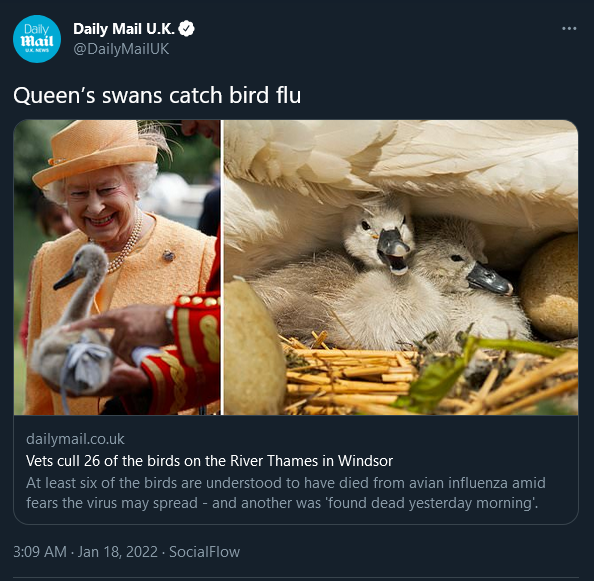Click the straw nest in cygnet photo
This screenshot has height=581, width=594.
(428, 375)
